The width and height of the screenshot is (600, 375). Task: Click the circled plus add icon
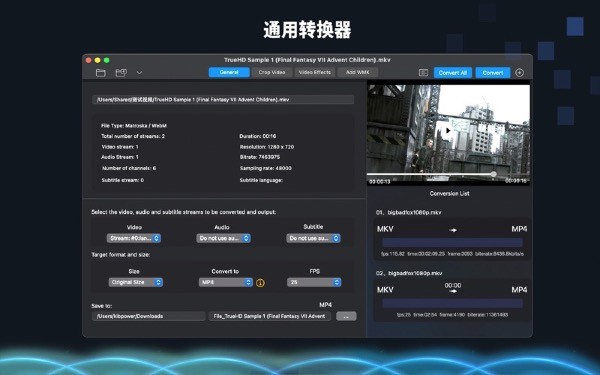tap(519, 73)
